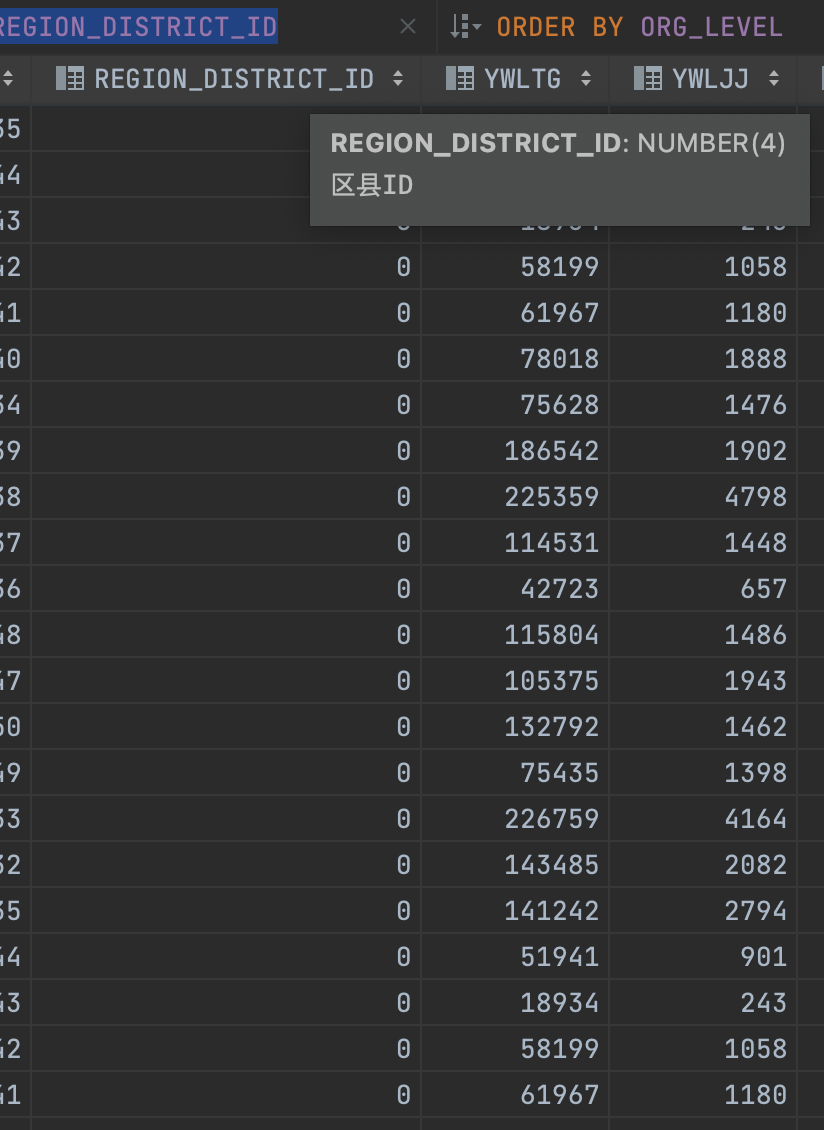Select YWLTG cell 141242

[515, 910]
